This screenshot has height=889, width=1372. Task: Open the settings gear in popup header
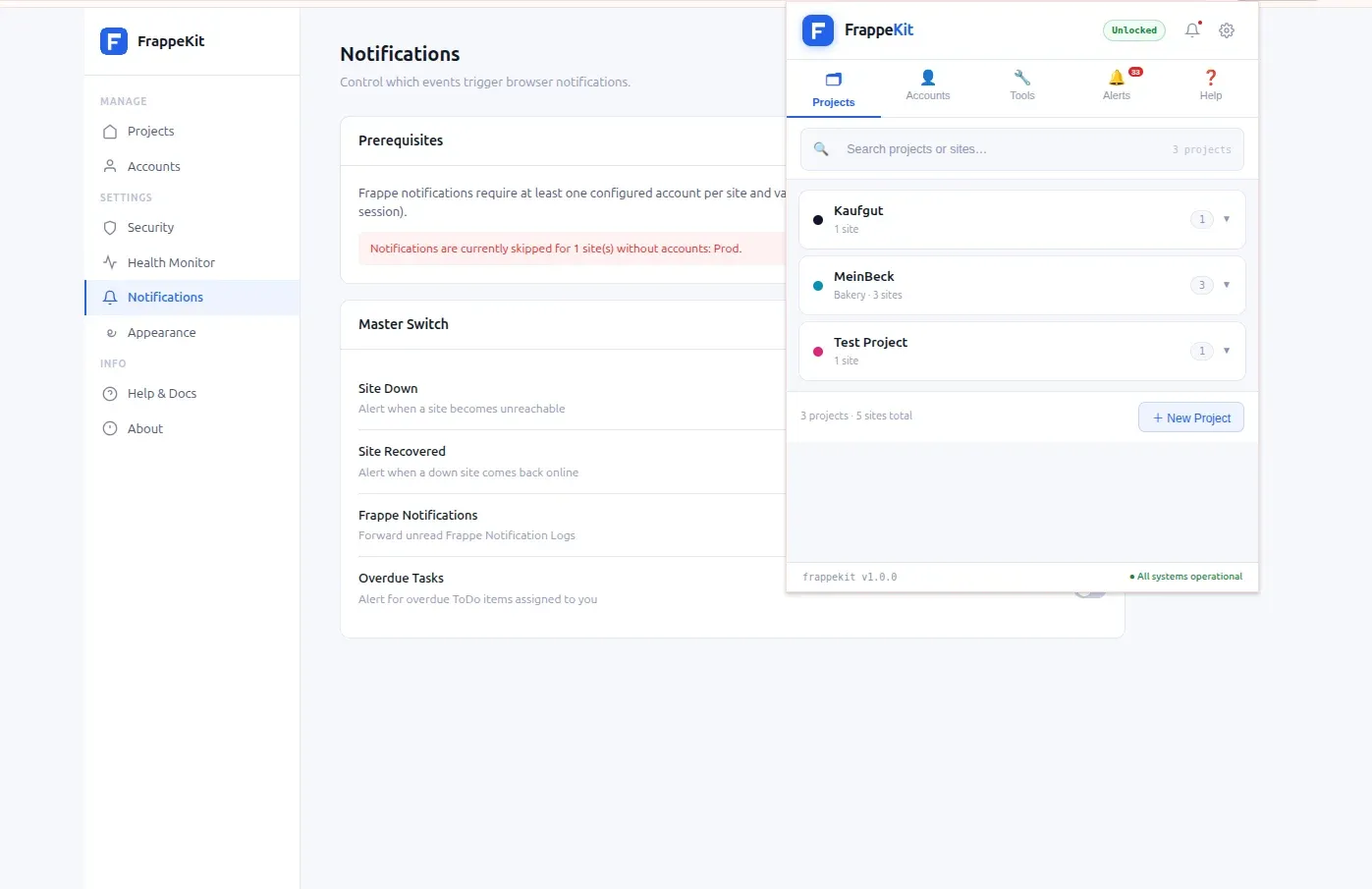1227,30
